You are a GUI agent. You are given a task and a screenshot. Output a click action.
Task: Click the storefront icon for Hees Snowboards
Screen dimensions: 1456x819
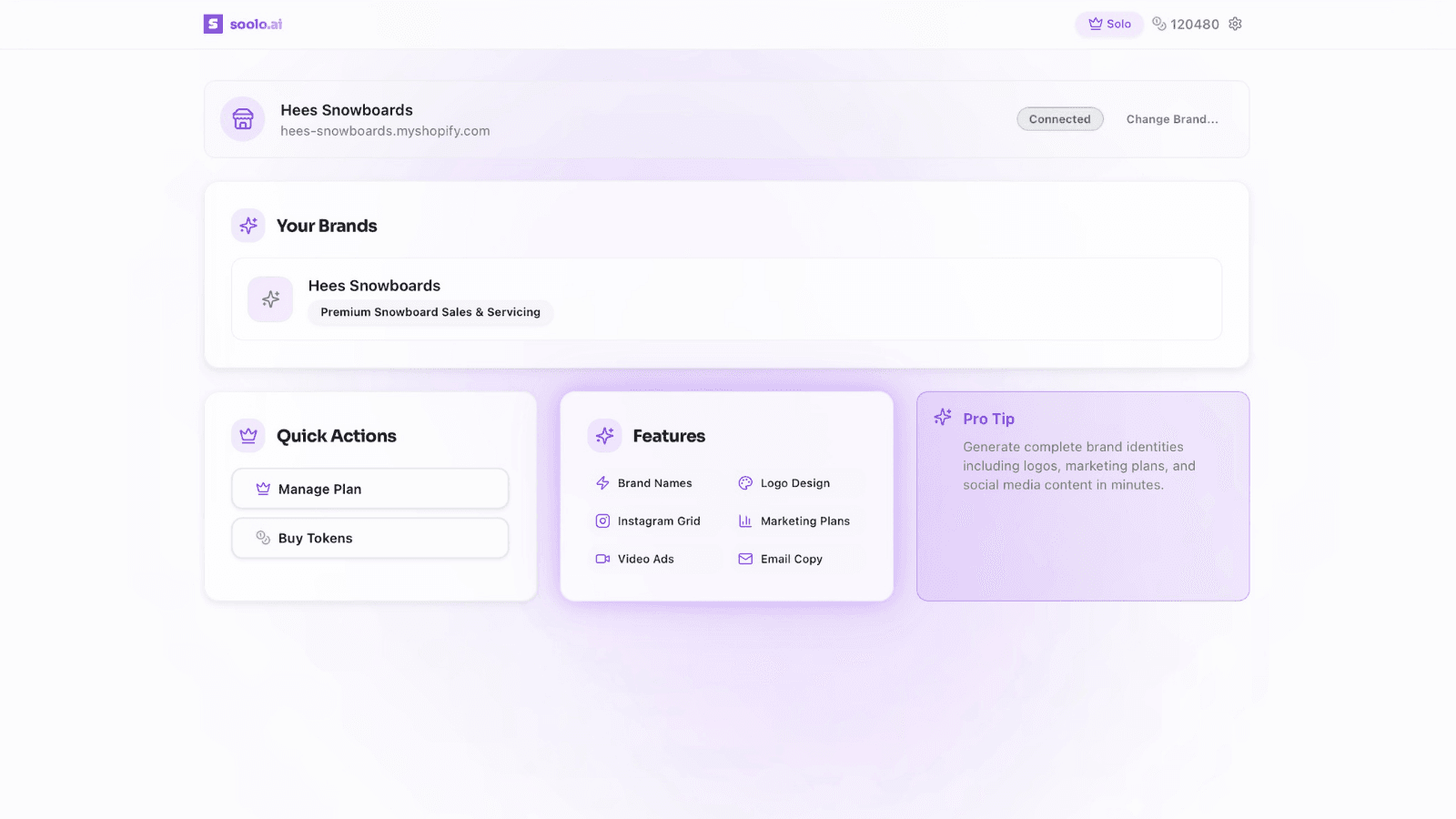point(243,119)
